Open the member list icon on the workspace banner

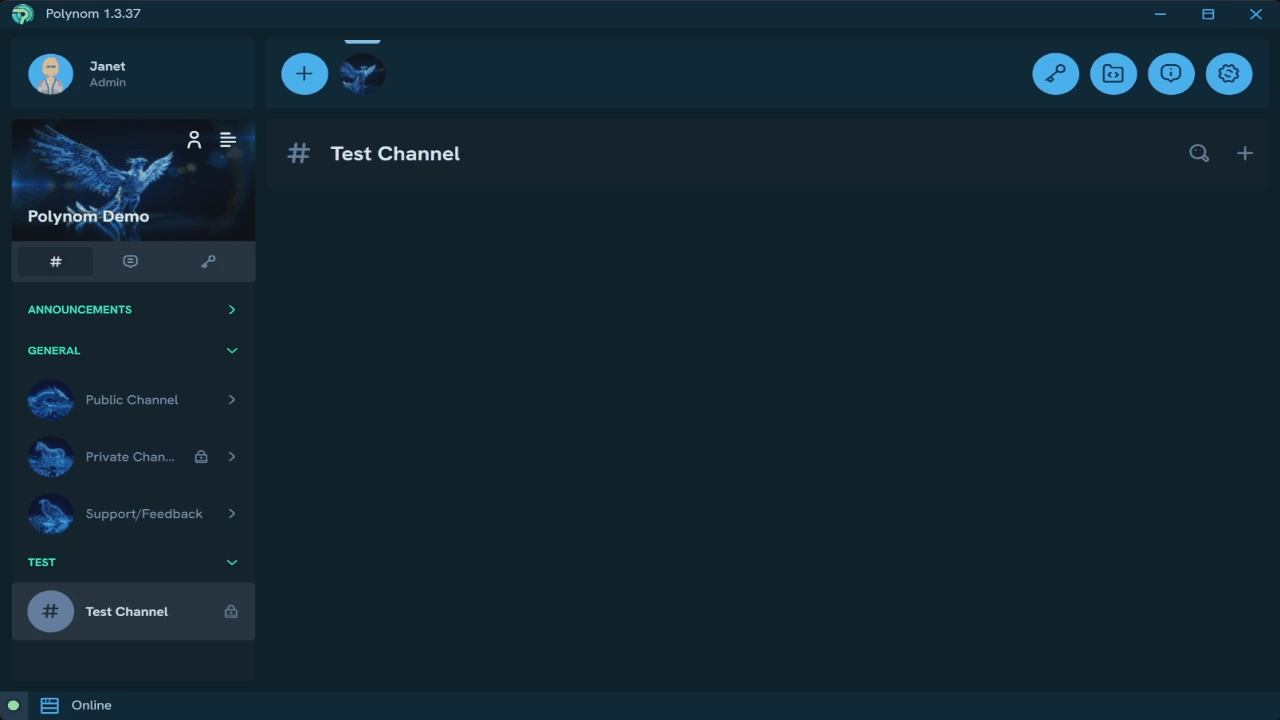click(x=194, y=139)
